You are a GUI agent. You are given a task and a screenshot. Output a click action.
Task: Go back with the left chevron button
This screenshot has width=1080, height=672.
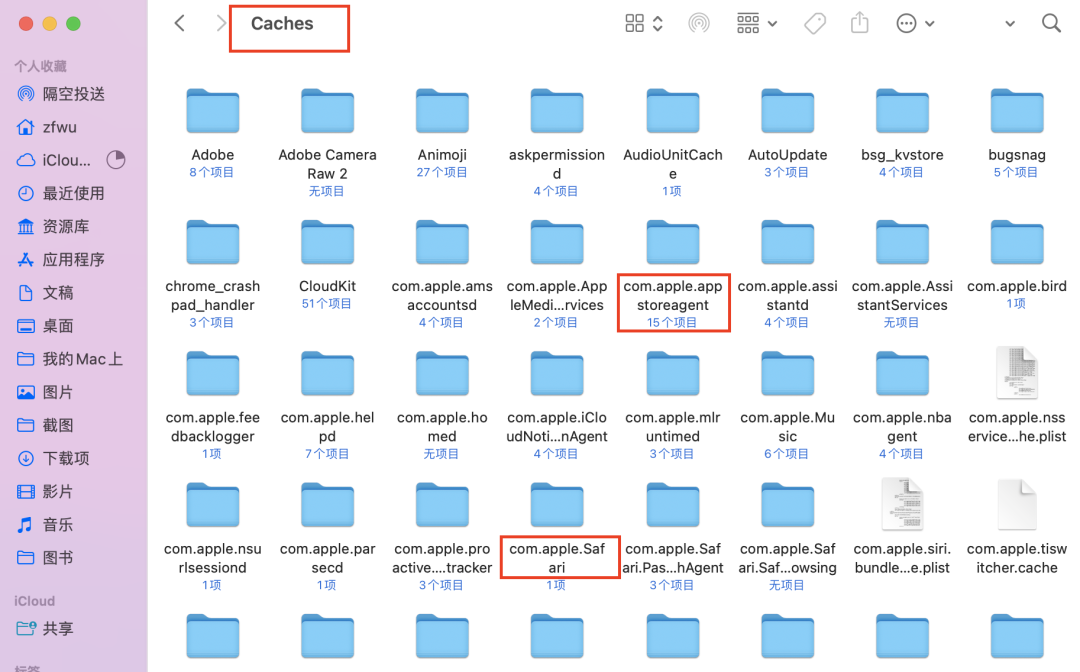pyautogui.click(x=180, y=23)
